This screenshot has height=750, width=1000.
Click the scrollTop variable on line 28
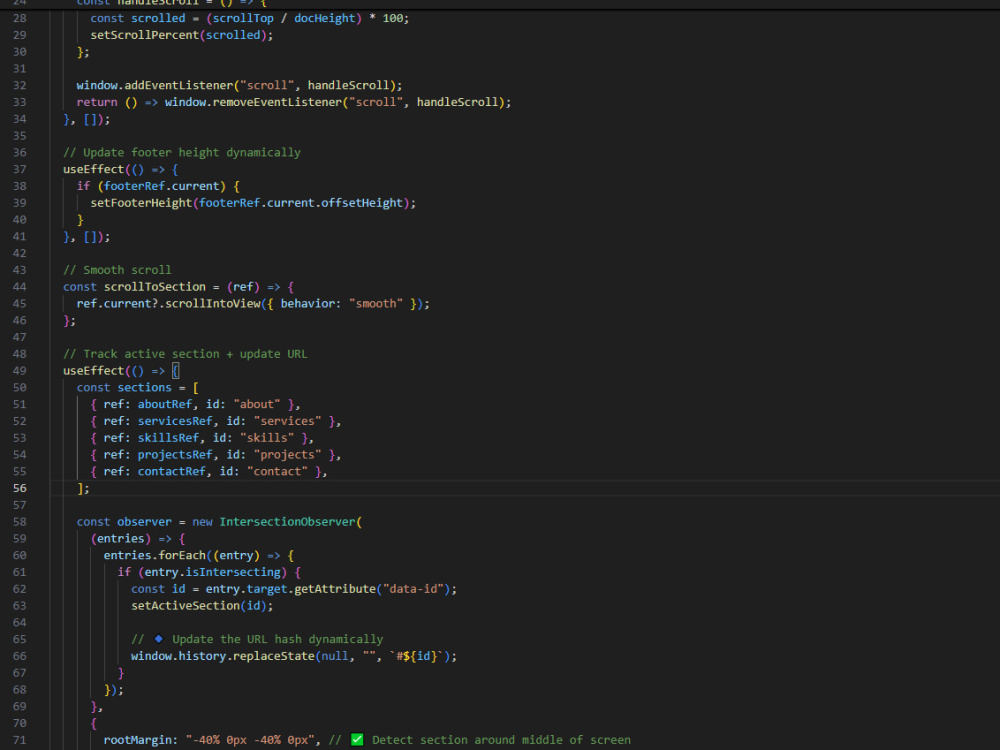click(243, 18)
